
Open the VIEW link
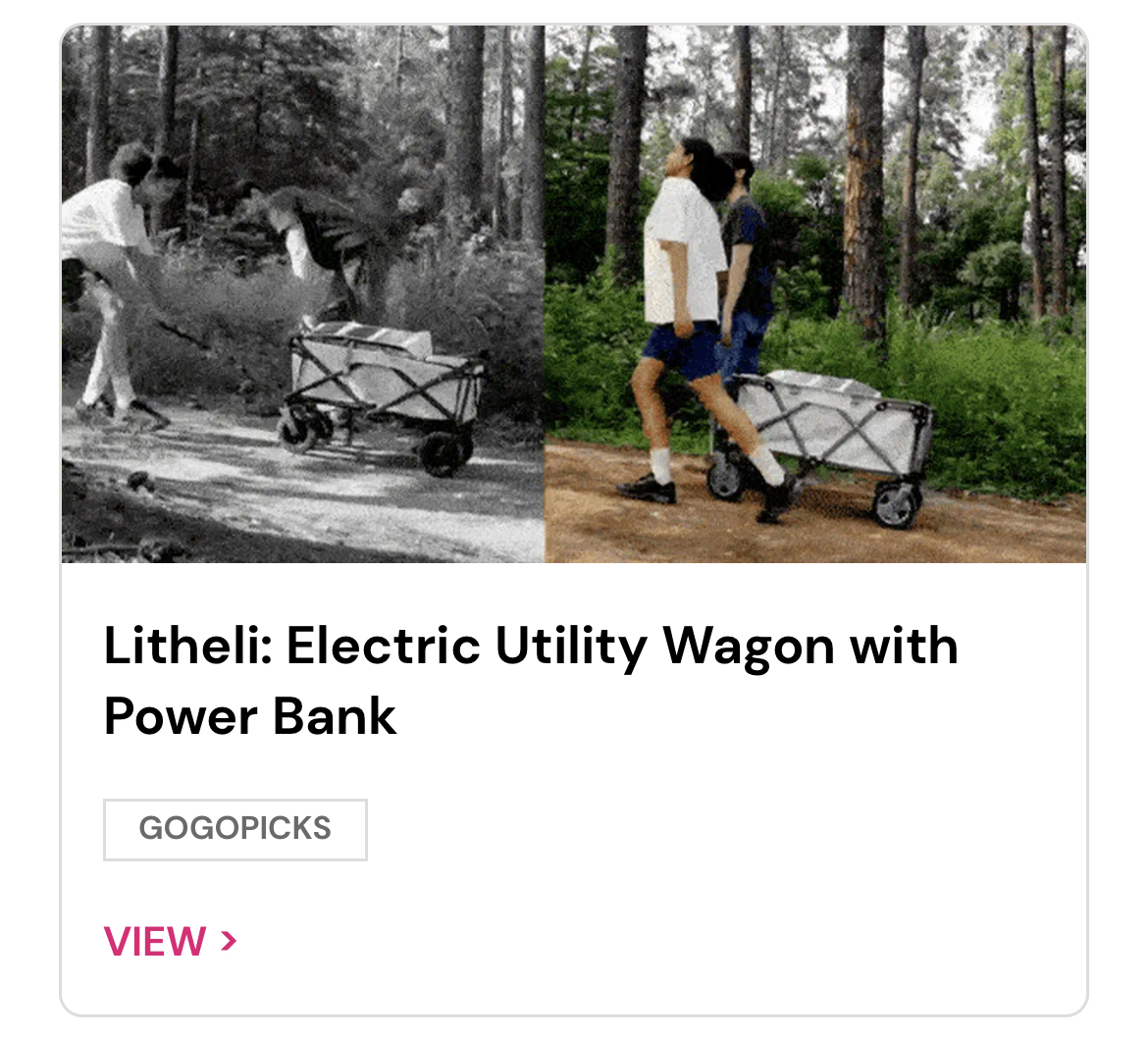click(x=171, y=941)
